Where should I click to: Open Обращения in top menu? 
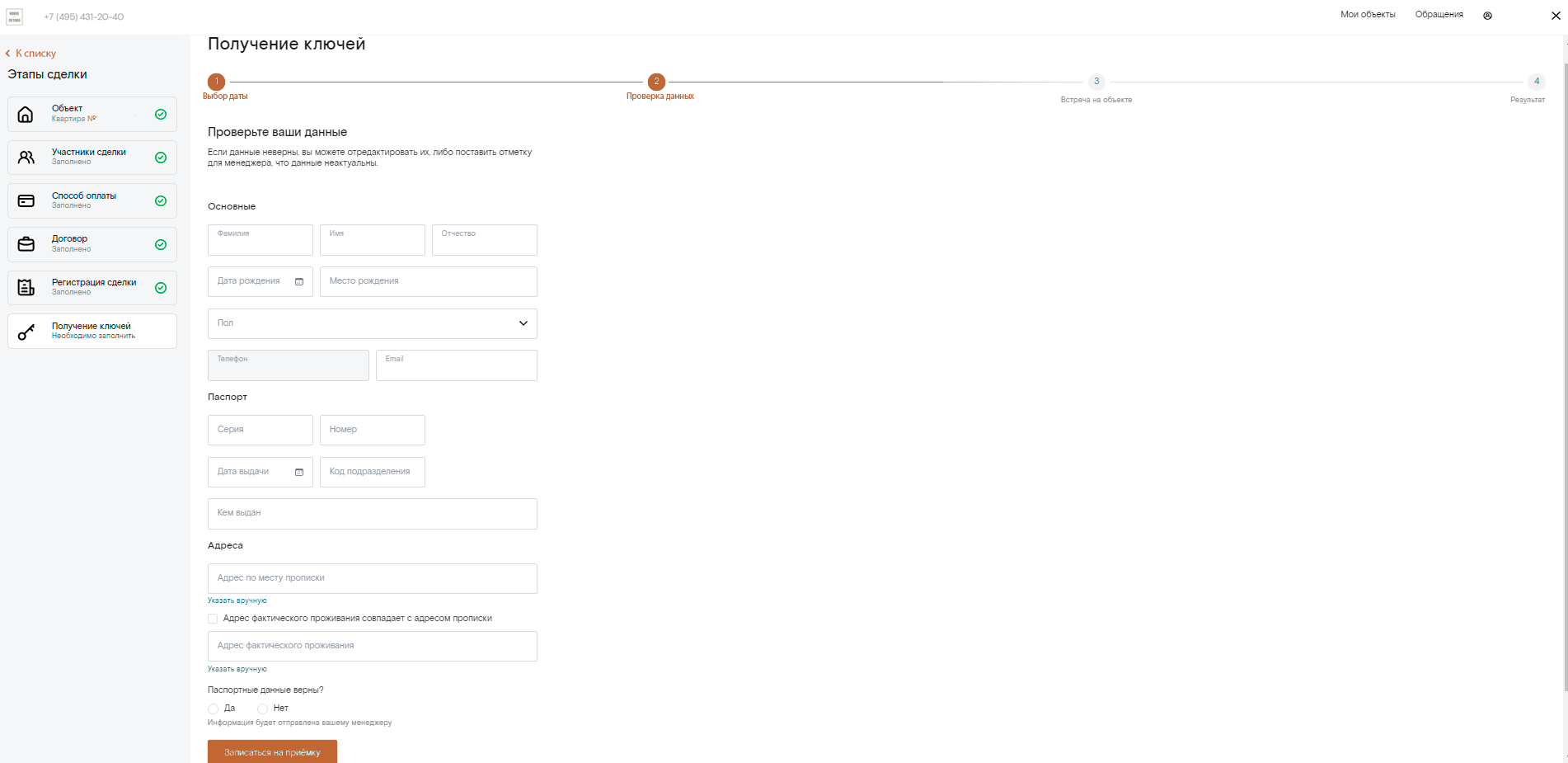[x=1439, y=15]
